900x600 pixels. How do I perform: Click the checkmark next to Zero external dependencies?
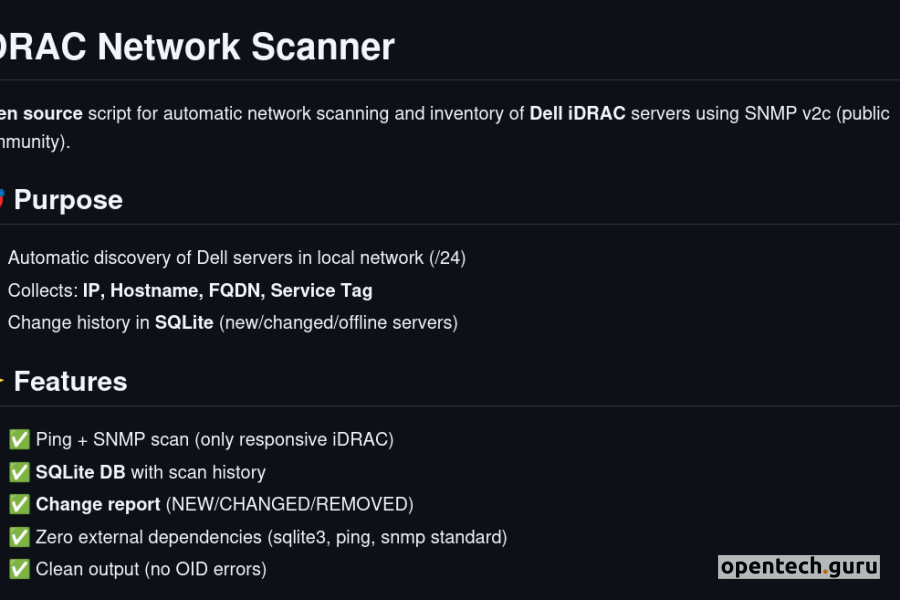pyautogui.click(x=19, y=537)
